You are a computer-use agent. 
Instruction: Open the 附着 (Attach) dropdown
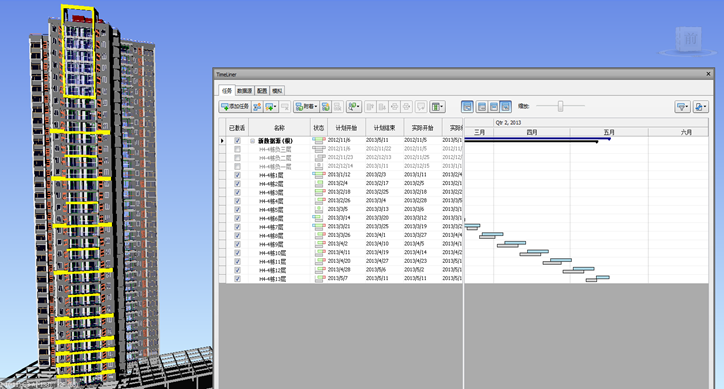[x=306, y=107]
